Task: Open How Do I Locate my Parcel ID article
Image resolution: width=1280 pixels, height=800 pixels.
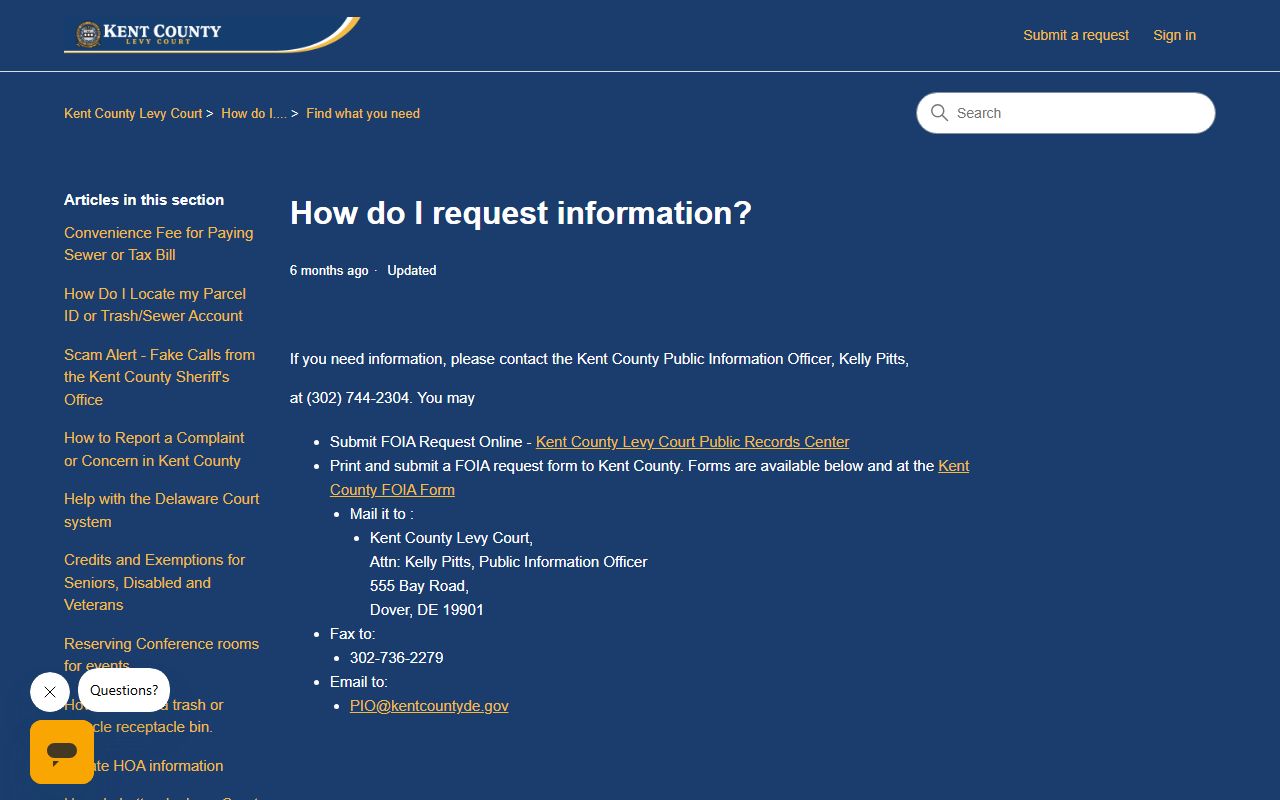Action: [155, 305]
